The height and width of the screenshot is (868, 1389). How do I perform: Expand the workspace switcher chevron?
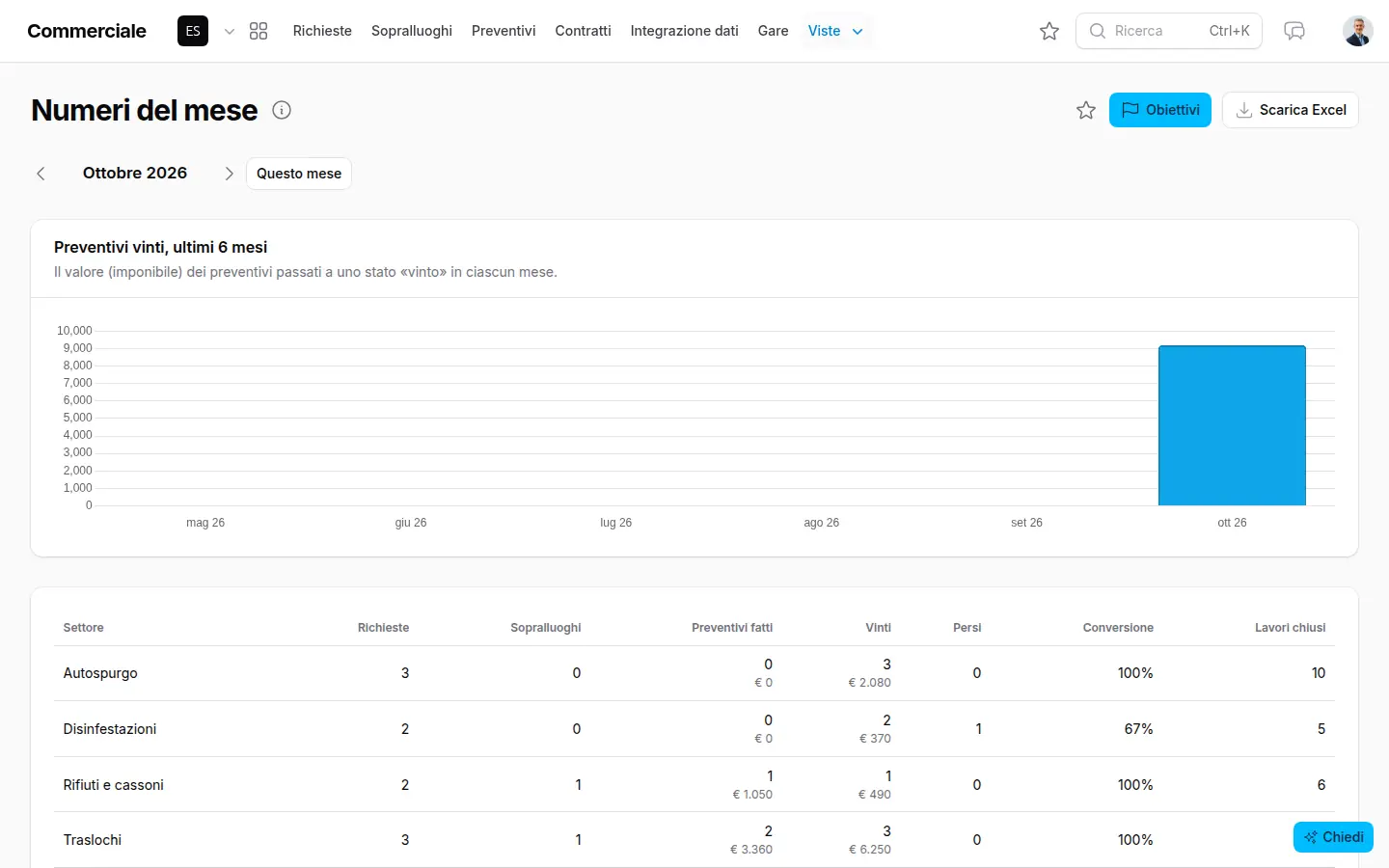(230, 31)
